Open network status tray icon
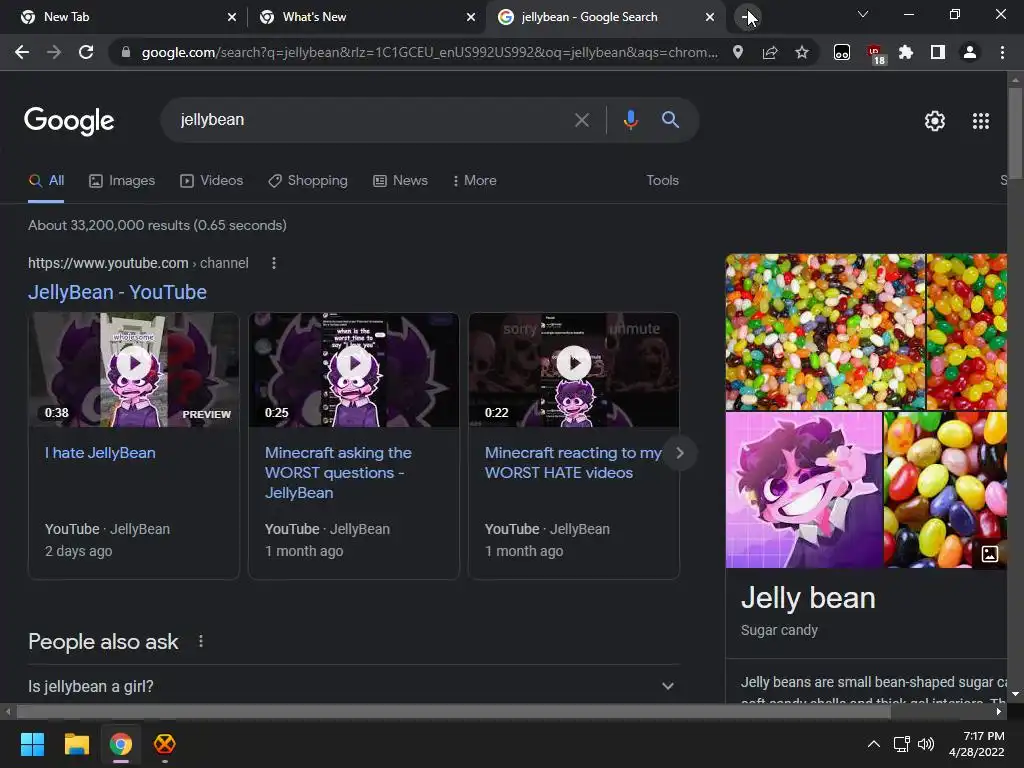The height and width of the screenshot is (768, 1024). click(x=901, y=744)
